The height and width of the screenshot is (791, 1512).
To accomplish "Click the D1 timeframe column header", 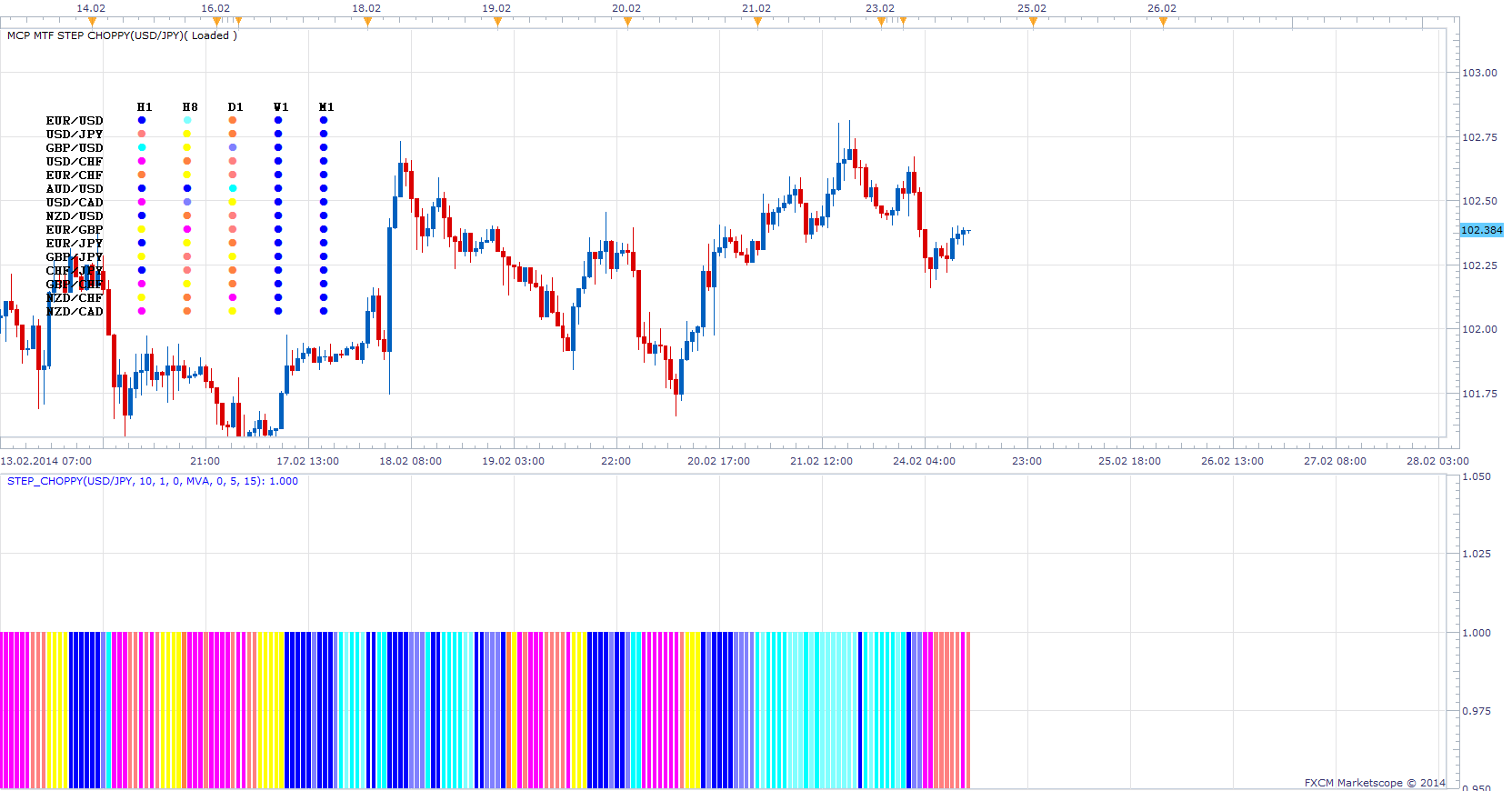I will point(235,107).
